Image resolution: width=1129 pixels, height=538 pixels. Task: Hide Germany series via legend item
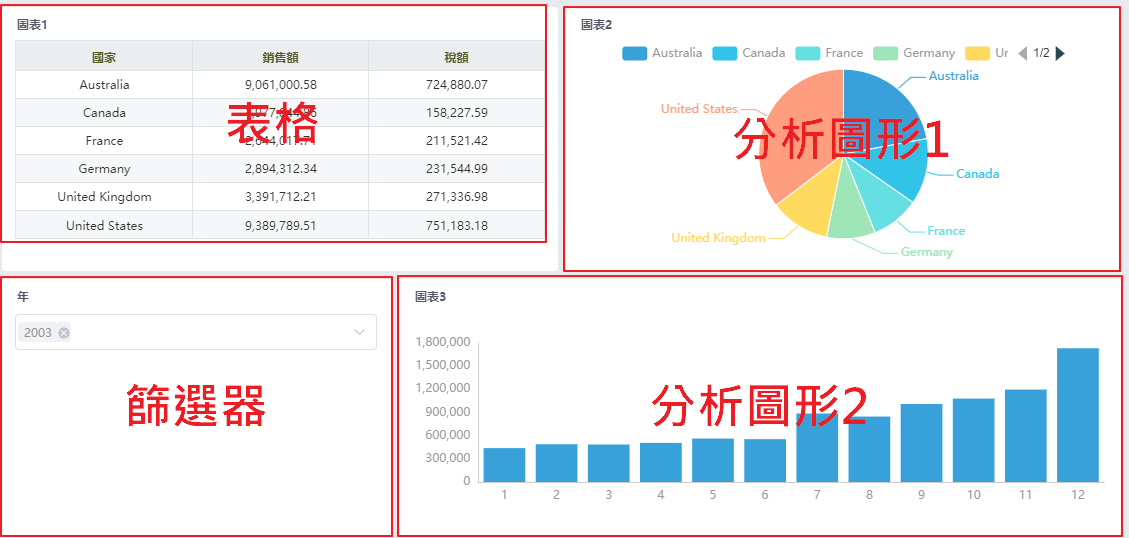914,53
